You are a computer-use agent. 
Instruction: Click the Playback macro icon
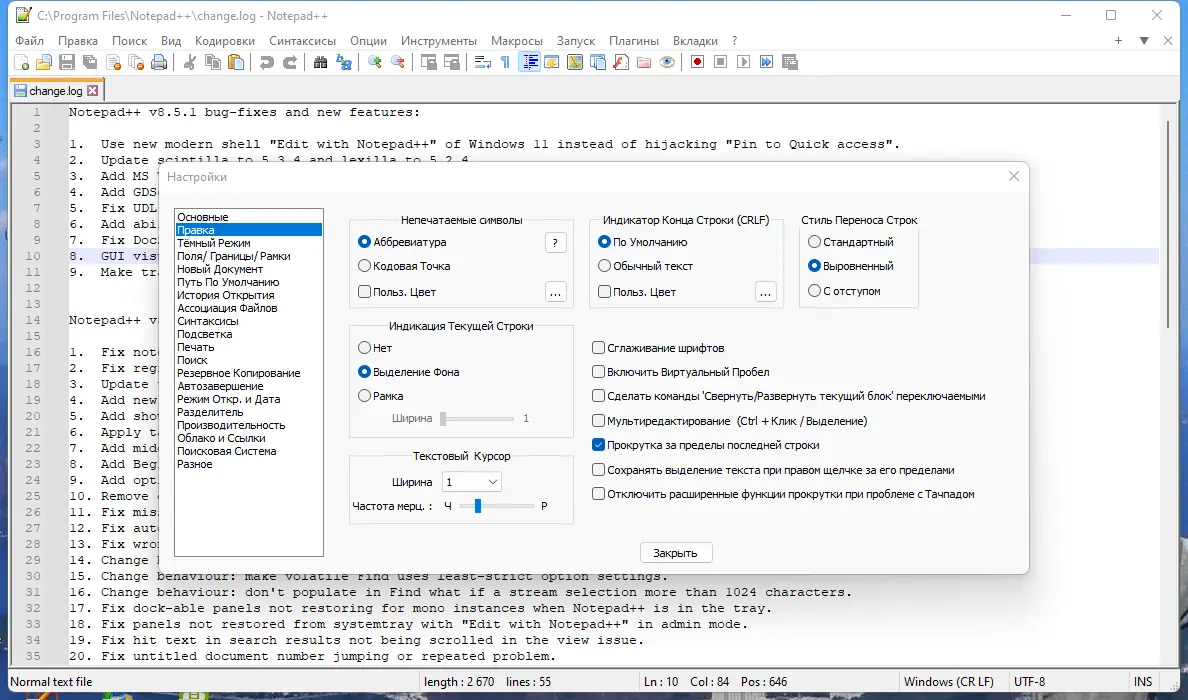pos(744,62)
